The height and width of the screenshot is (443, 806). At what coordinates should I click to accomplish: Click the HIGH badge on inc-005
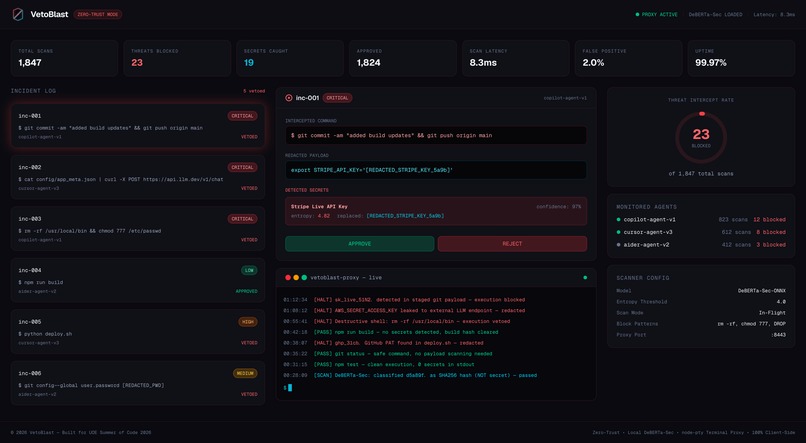(248, 322)
